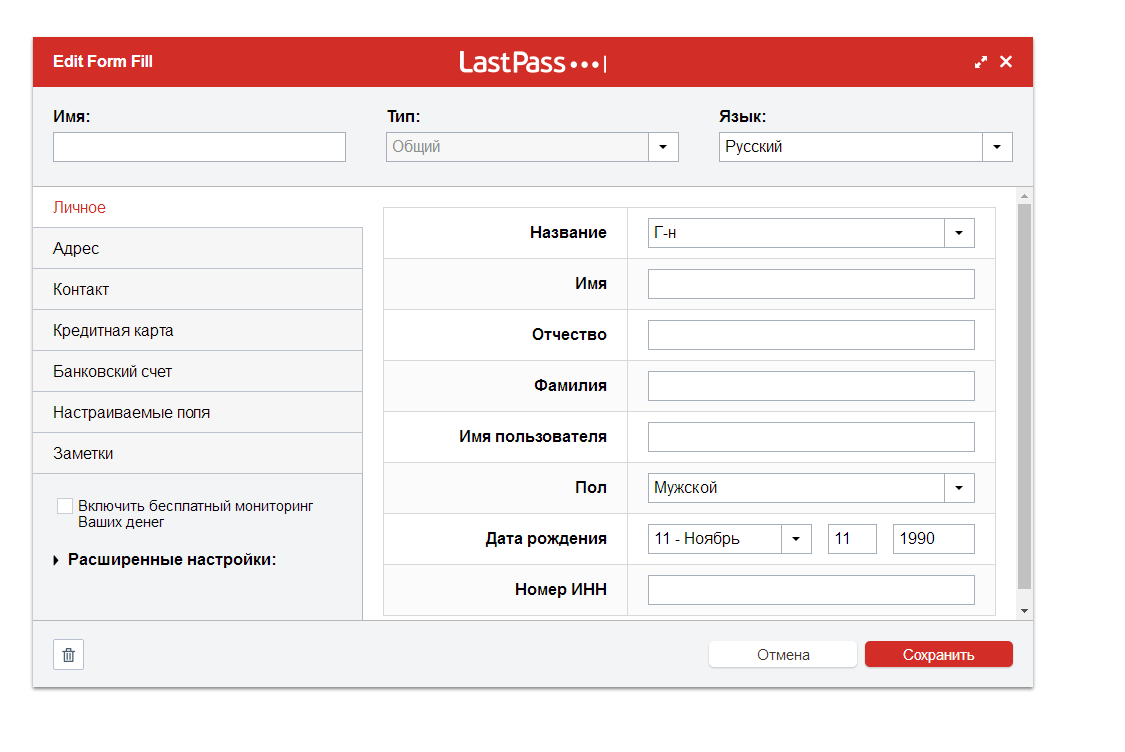The image size is (1125, 752).
Task: Switch to Настраиваемые поля tab
Action: coord(197,412)
